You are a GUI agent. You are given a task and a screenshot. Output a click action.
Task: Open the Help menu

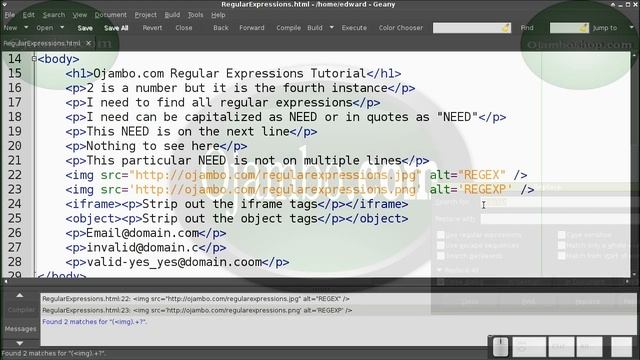(218, 15)
